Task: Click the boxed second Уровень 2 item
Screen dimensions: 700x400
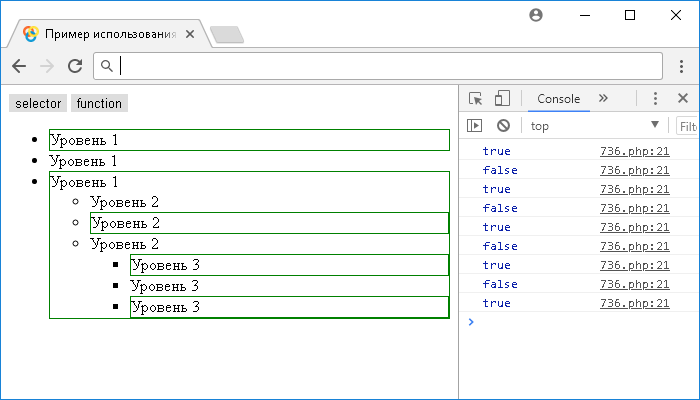Action: pyautogui.click(x=269, y=223)
